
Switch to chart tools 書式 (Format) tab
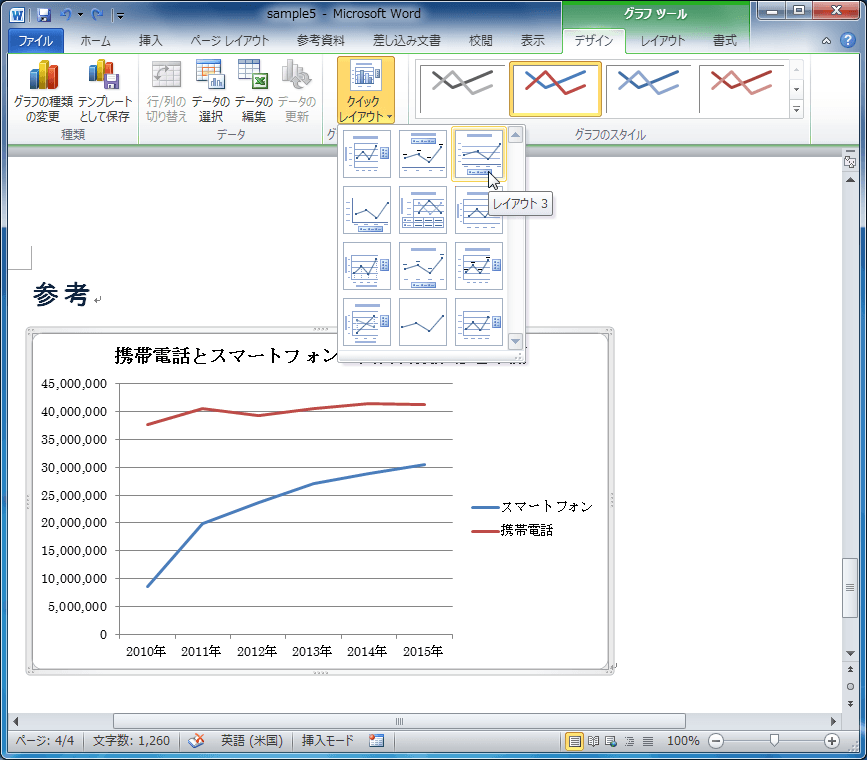724,41
